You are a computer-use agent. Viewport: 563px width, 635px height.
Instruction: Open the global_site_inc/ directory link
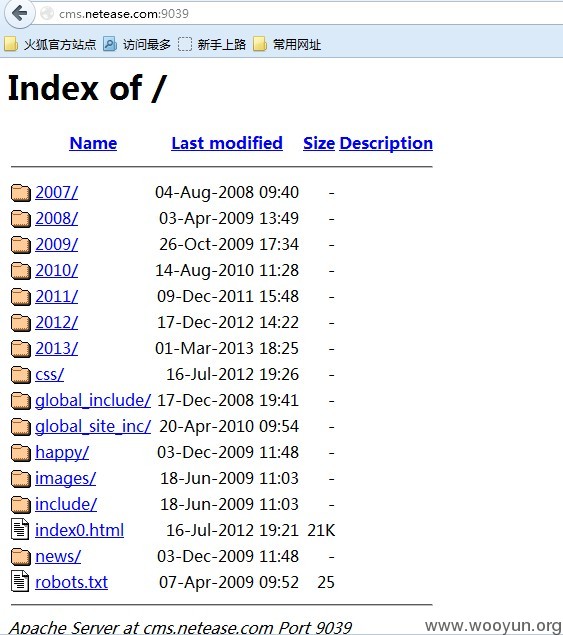(93, 426)
